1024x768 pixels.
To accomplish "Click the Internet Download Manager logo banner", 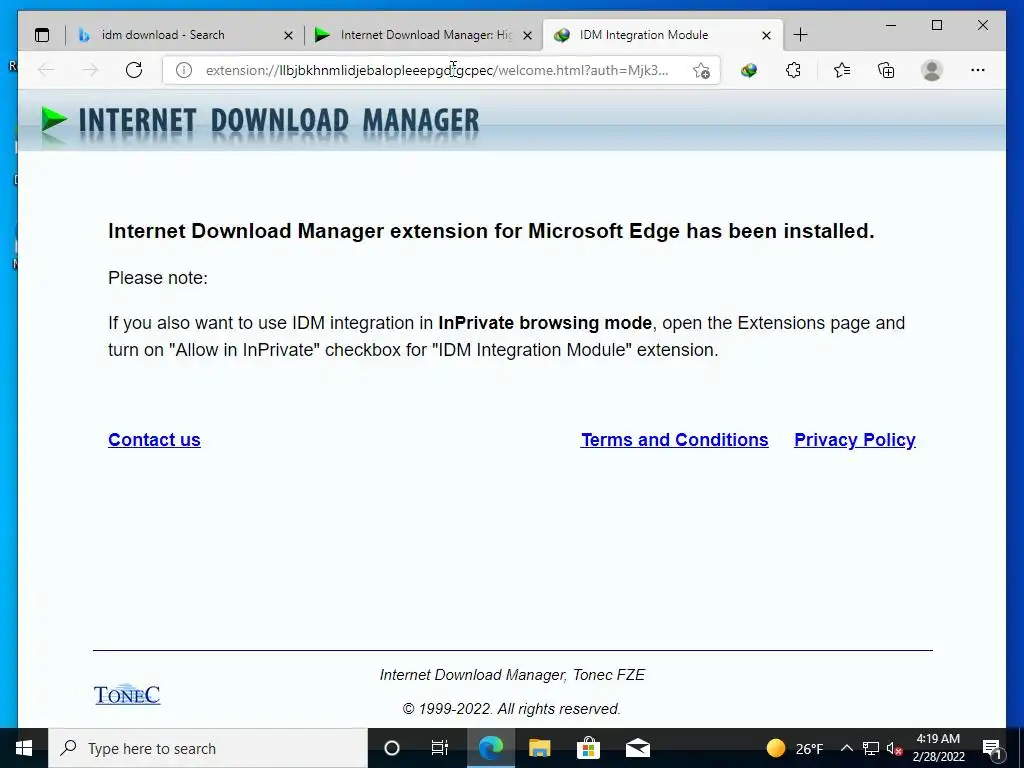I will 260,121.
